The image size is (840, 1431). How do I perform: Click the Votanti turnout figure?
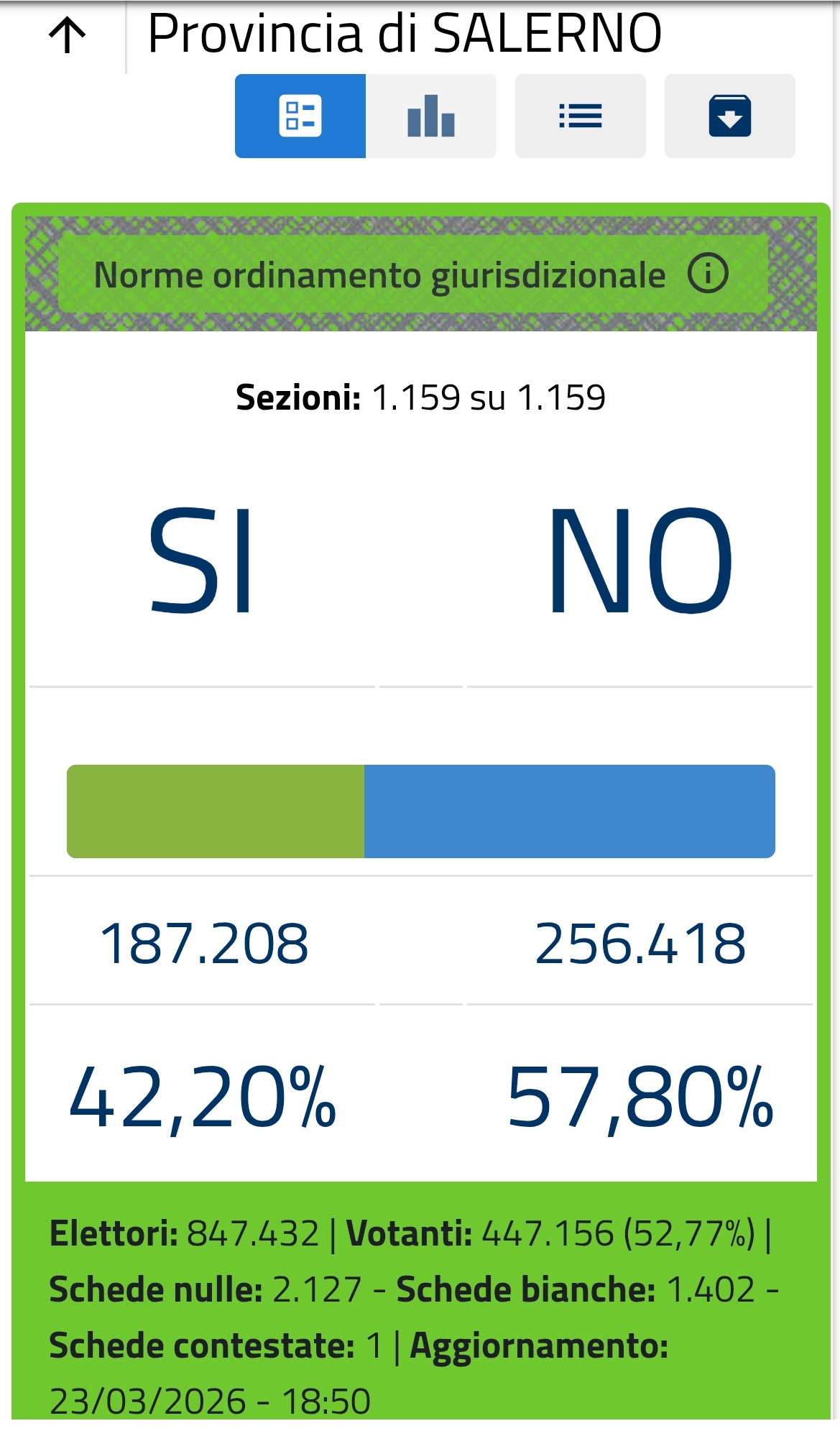(x=618, y=1233)
